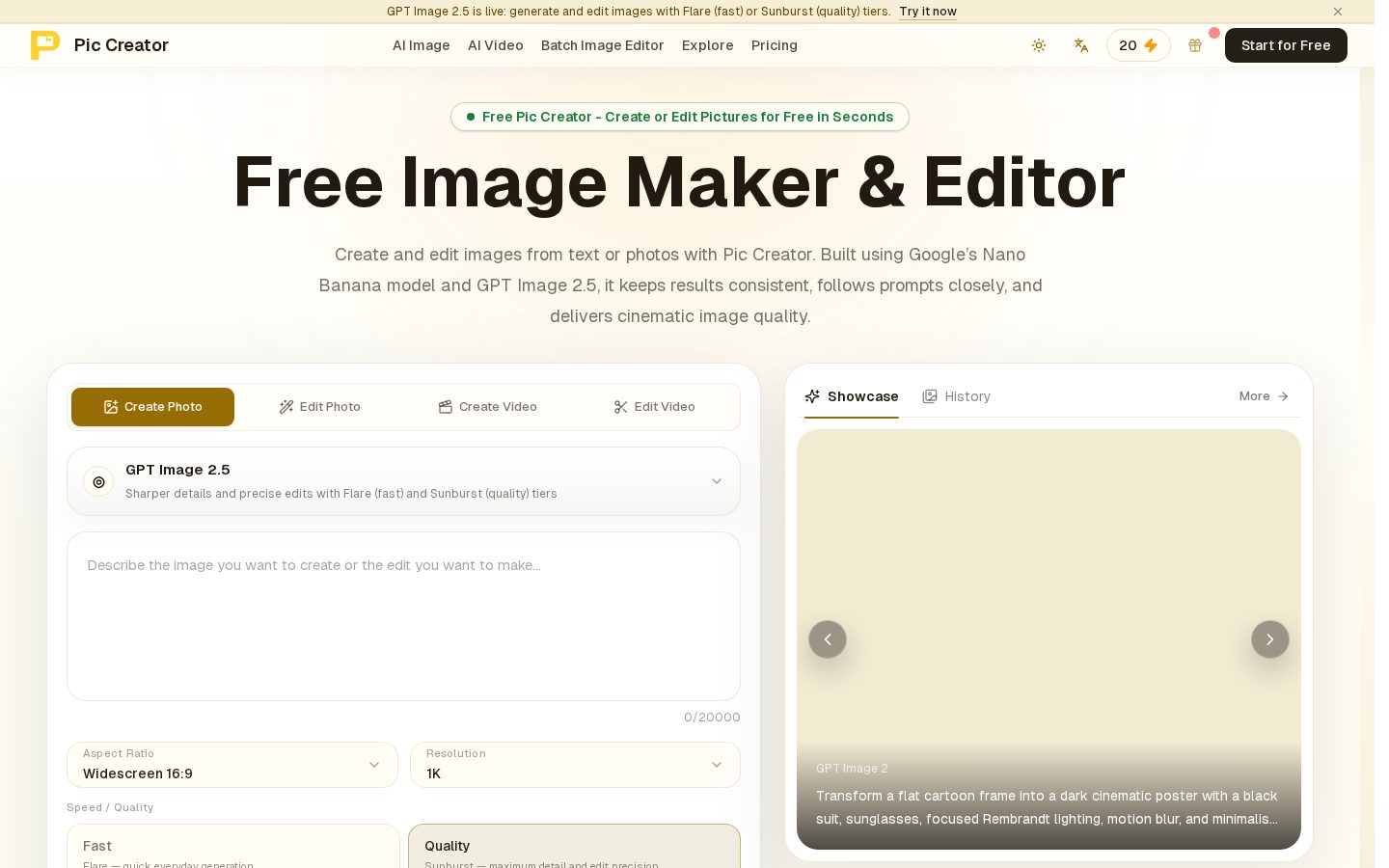
Task: Open the Aspect Ratio dropdown
Action: [x=232, y=765]
